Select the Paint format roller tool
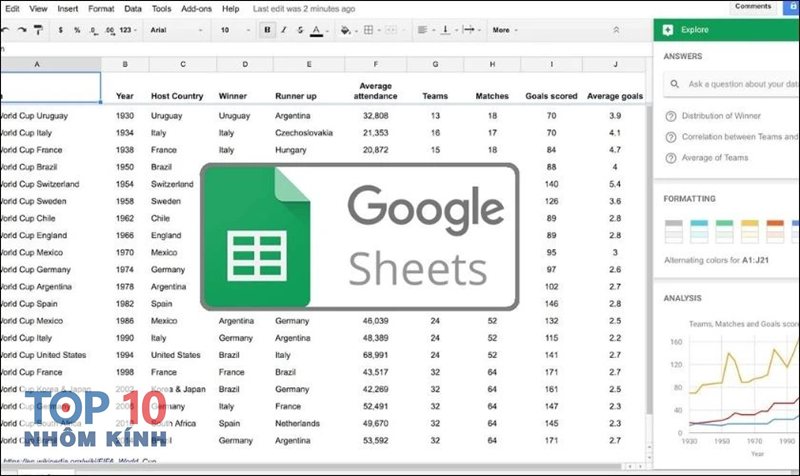800x476 pixels. point(38,30)
